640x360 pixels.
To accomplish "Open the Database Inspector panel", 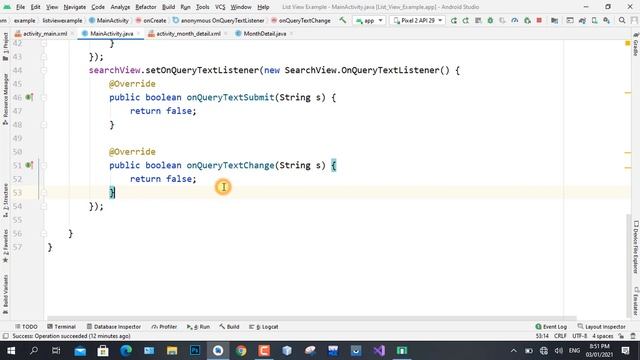I will click(x=113, y=327).
